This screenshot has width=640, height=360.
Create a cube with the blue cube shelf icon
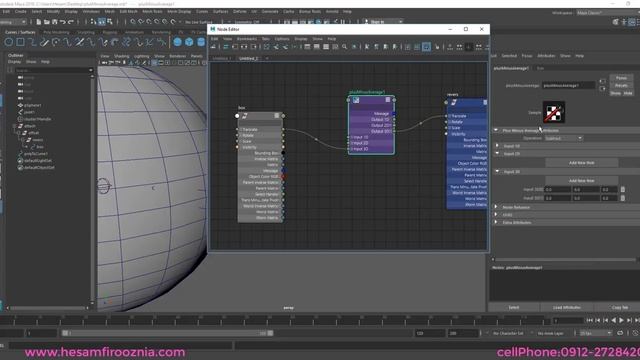pos(189,42)
